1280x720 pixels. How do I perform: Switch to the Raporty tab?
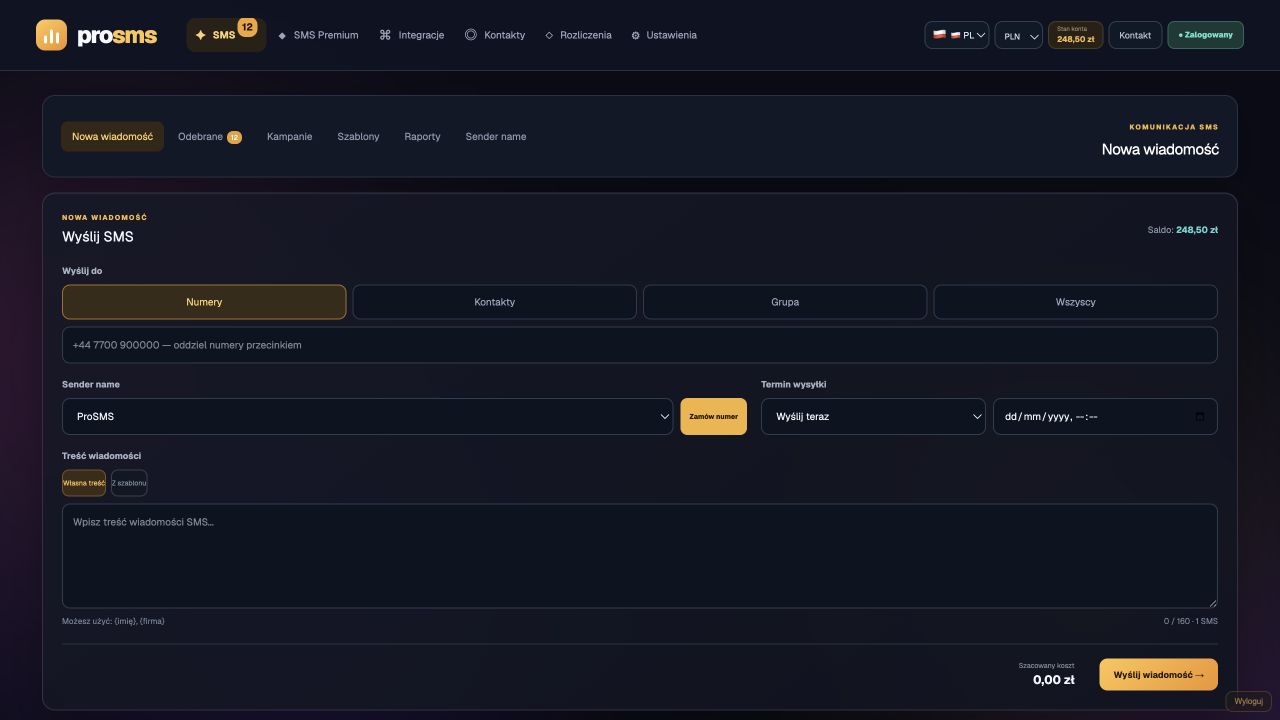click(x=423, y=137)
